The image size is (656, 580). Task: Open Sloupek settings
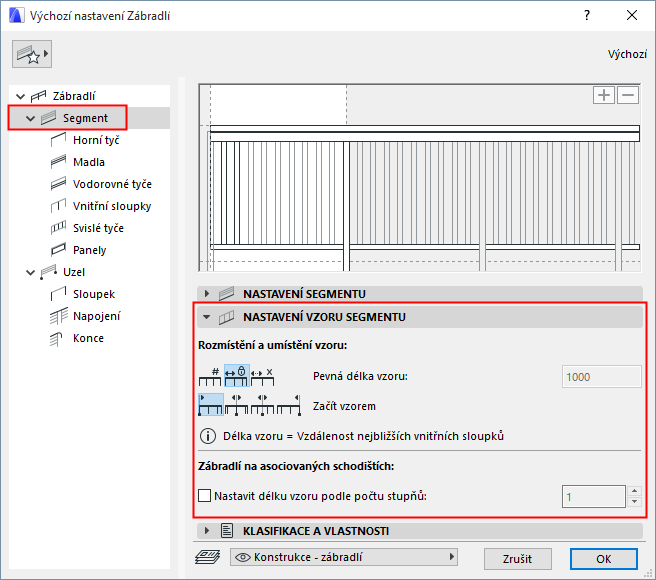coord(94,294)
